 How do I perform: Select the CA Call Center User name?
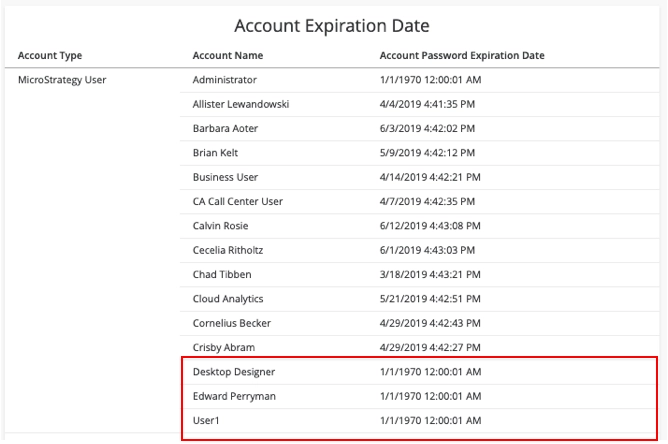238,201
